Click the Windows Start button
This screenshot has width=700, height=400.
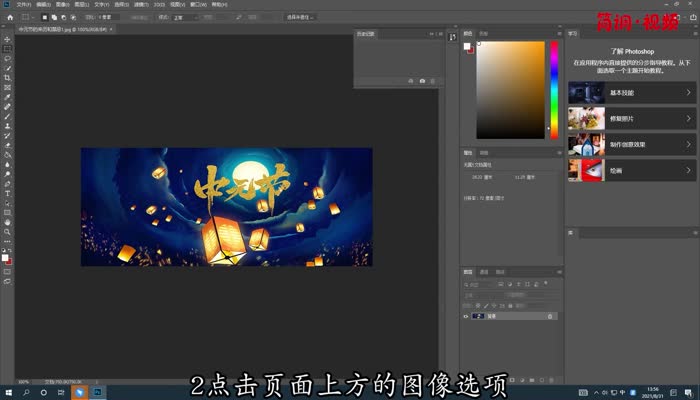point(6,393)
